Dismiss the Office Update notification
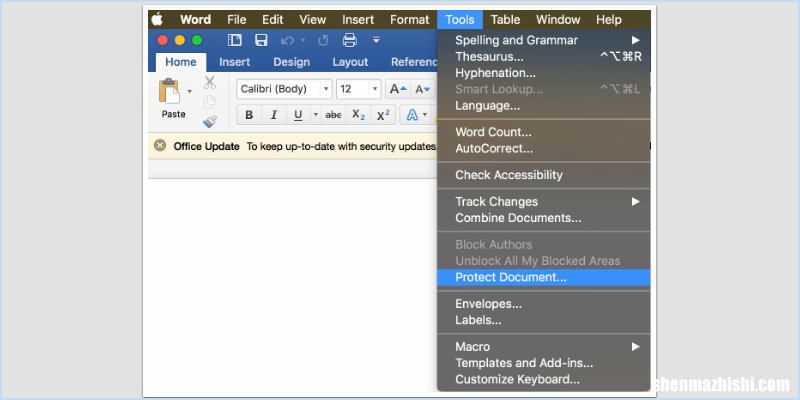Viewport: 800px width, 400px height. [160, 146]
